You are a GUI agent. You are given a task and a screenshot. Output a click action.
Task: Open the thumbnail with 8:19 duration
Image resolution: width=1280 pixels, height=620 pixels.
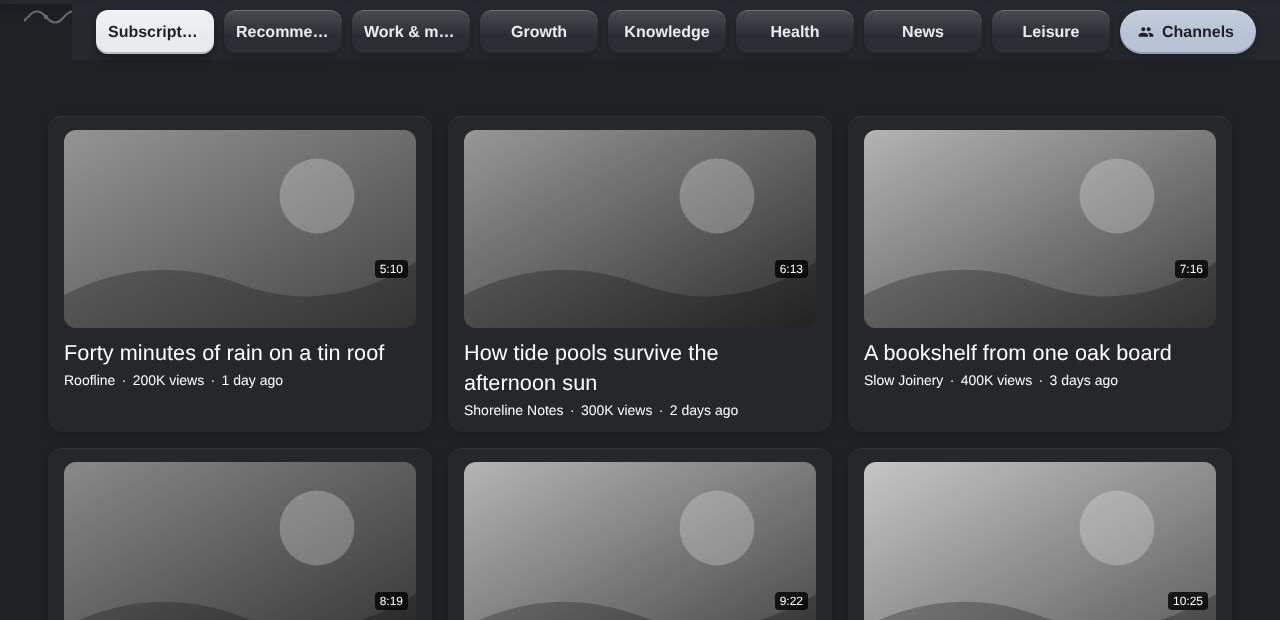point(240,541)
